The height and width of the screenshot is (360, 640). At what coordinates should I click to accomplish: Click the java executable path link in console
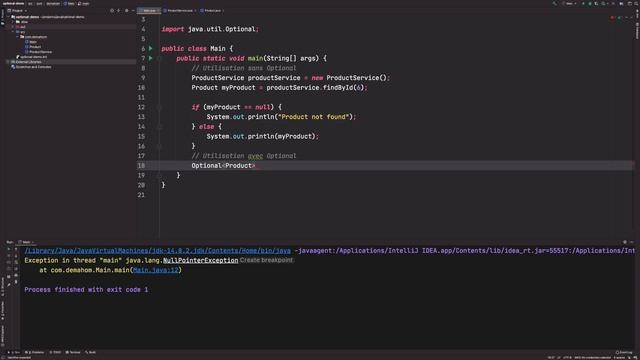[x=158, y=251]
